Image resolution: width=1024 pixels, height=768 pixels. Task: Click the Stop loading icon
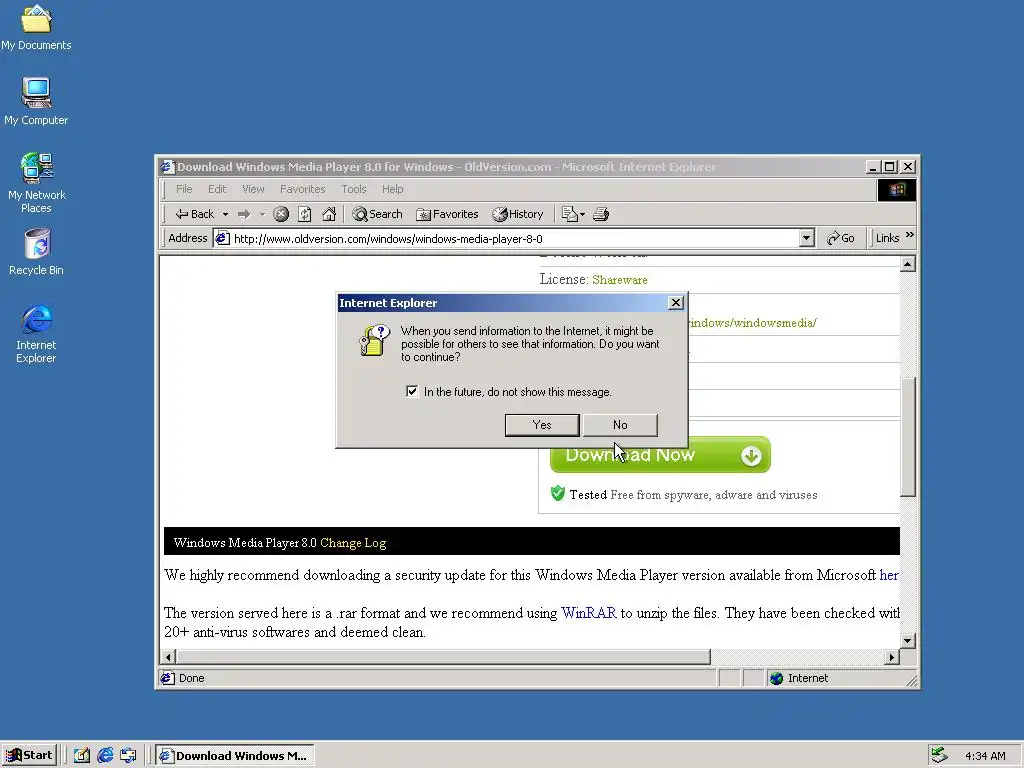tap(281, 214)
